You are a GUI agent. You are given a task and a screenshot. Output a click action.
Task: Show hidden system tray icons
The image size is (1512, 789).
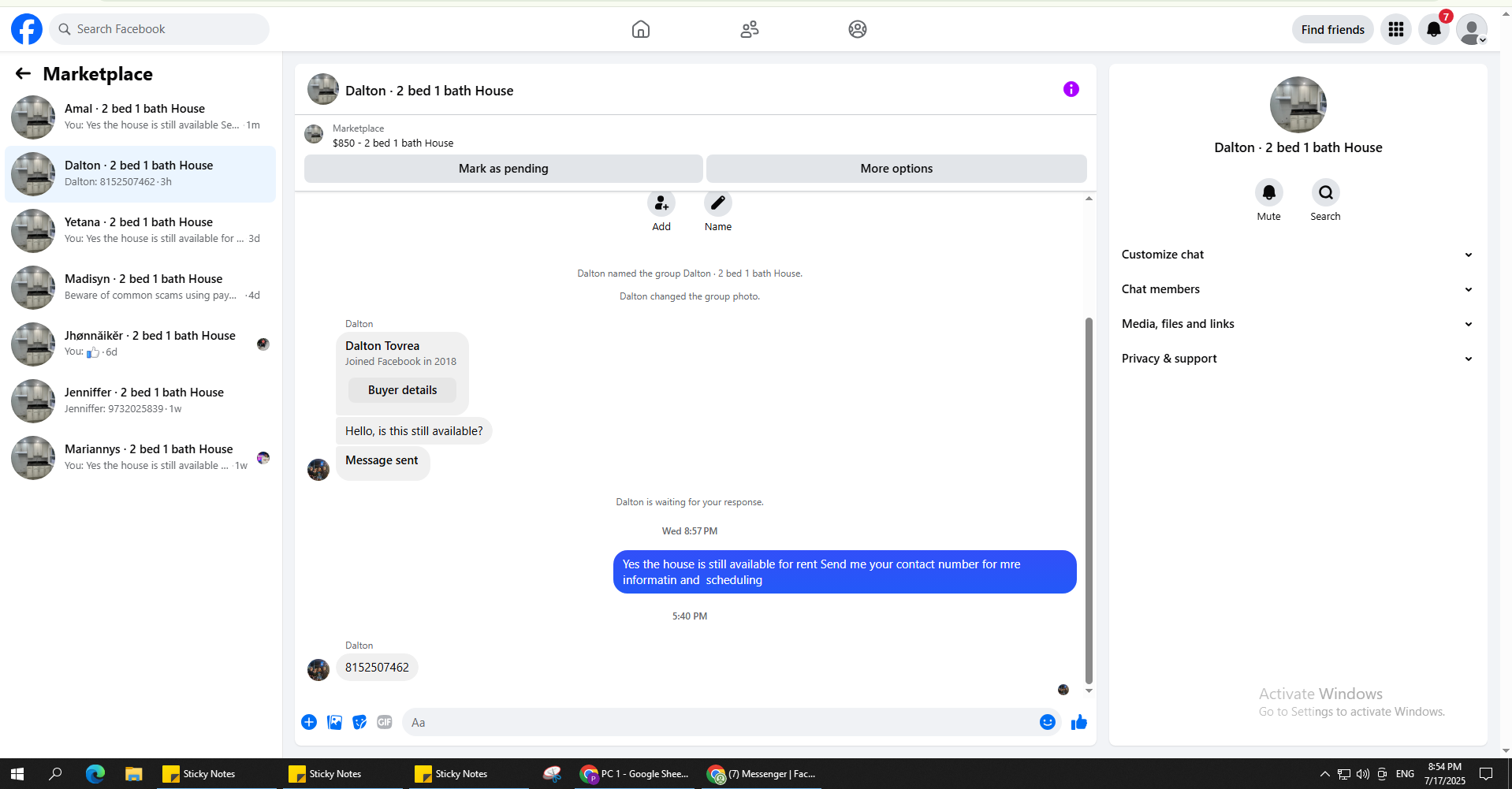[x=1324, y=774]
